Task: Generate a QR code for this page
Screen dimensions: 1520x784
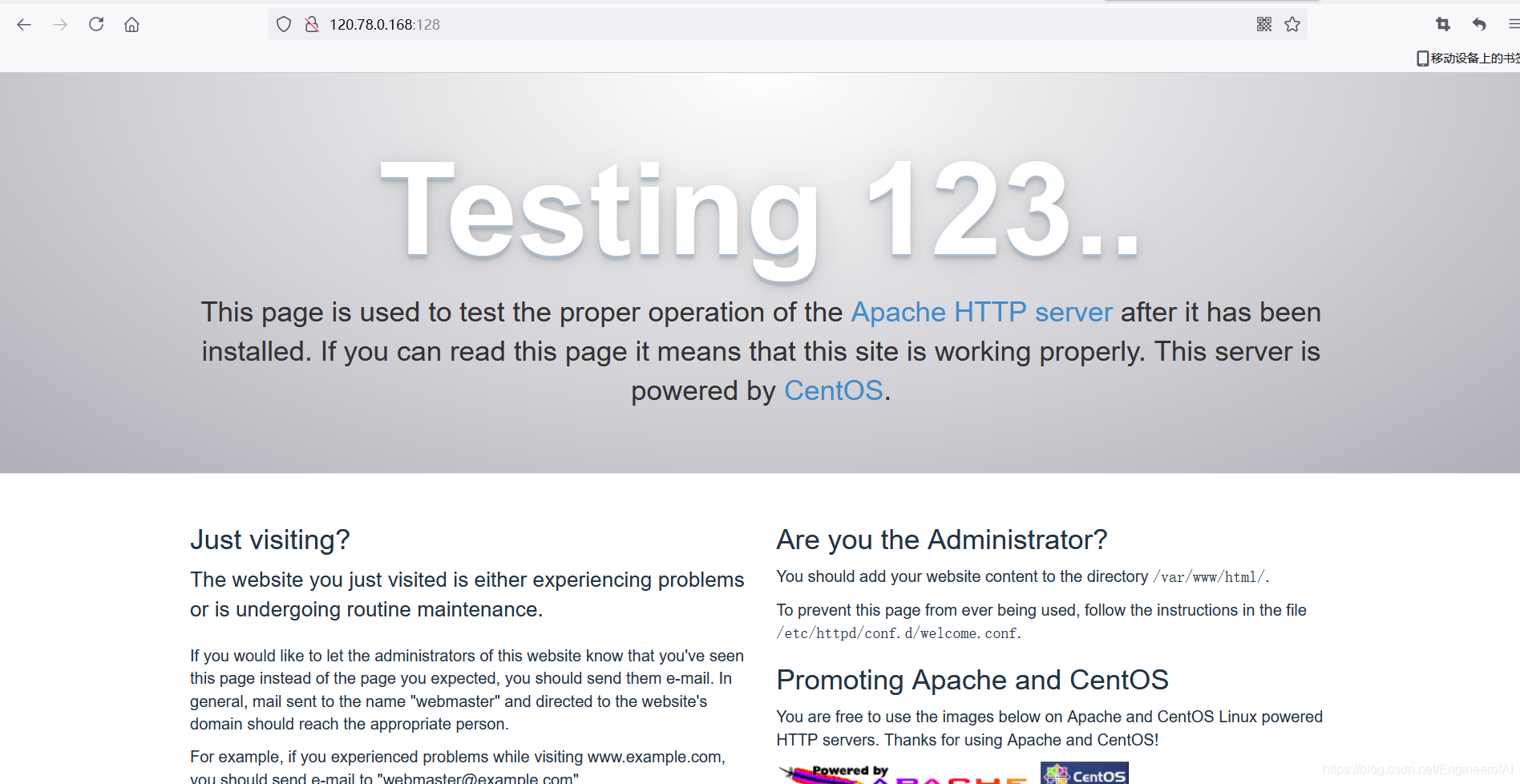Action: point(1264,25)
